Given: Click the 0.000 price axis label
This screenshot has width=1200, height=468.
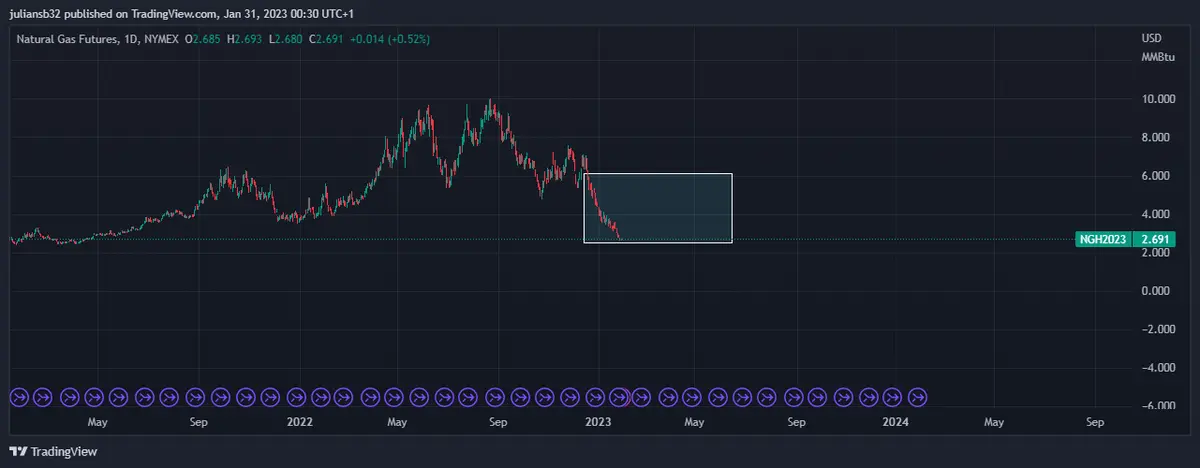Looking at the screenshot, I should coord(1158,291).
